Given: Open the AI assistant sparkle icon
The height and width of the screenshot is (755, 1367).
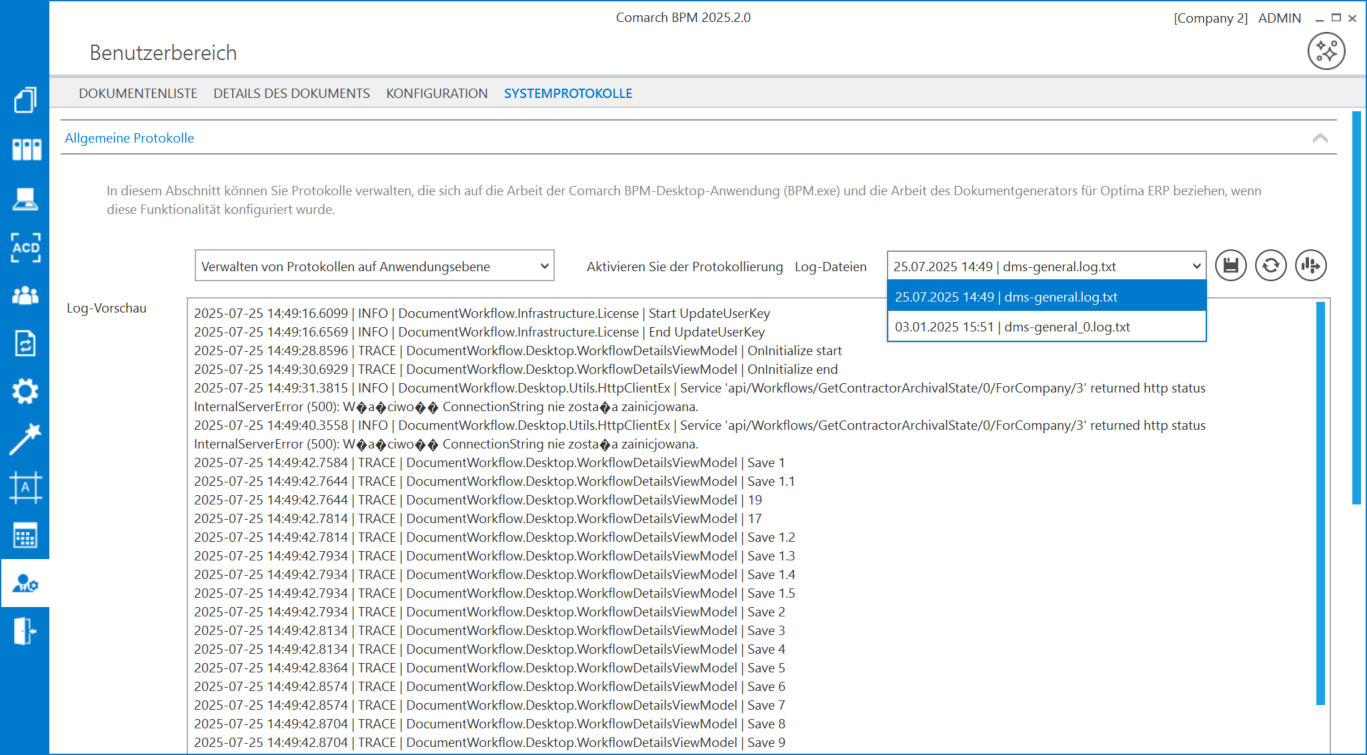Looking at the screenshot, I should pyautogui.click(x=1326, y=51).
